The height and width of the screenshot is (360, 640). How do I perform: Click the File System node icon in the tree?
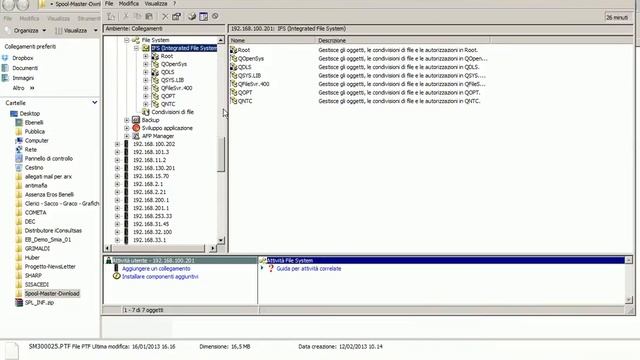click(x=136, y=40)
